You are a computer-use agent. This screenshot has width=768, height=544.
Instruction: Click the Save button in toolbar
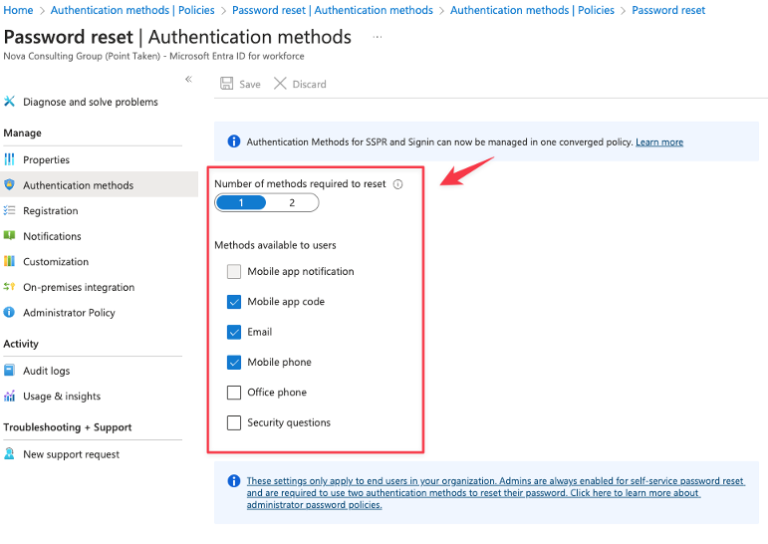240,84
